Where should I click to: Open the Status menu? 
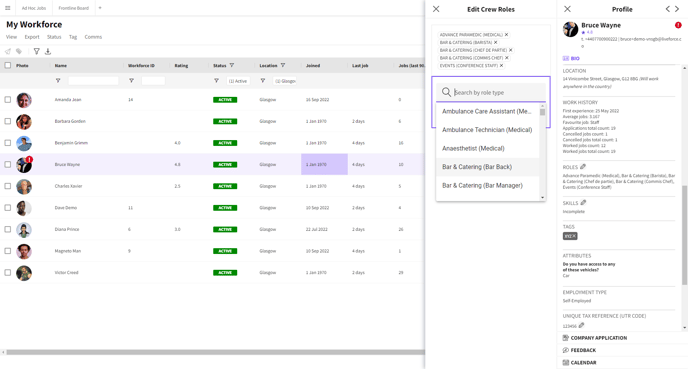pyautogui.click(x=54, y=37)
